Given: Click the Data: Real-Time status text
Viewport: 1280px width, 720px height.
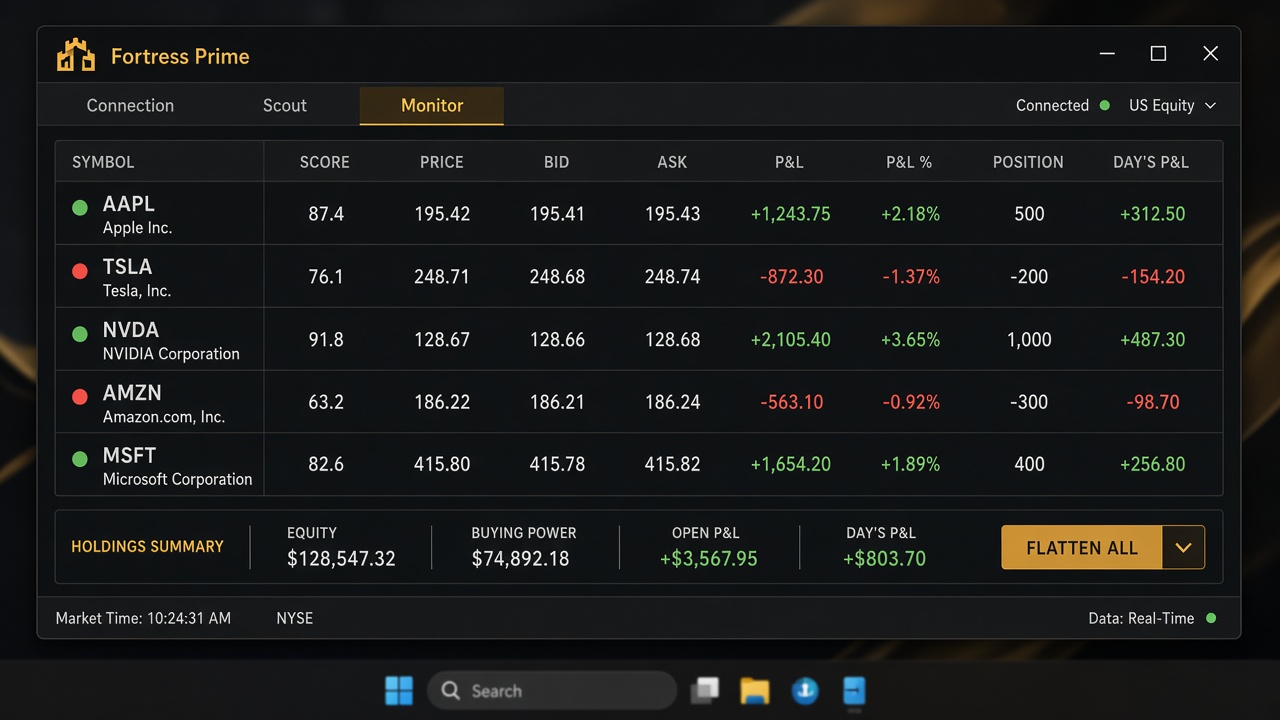Looking at the screenshot, I should (1141, 618).
